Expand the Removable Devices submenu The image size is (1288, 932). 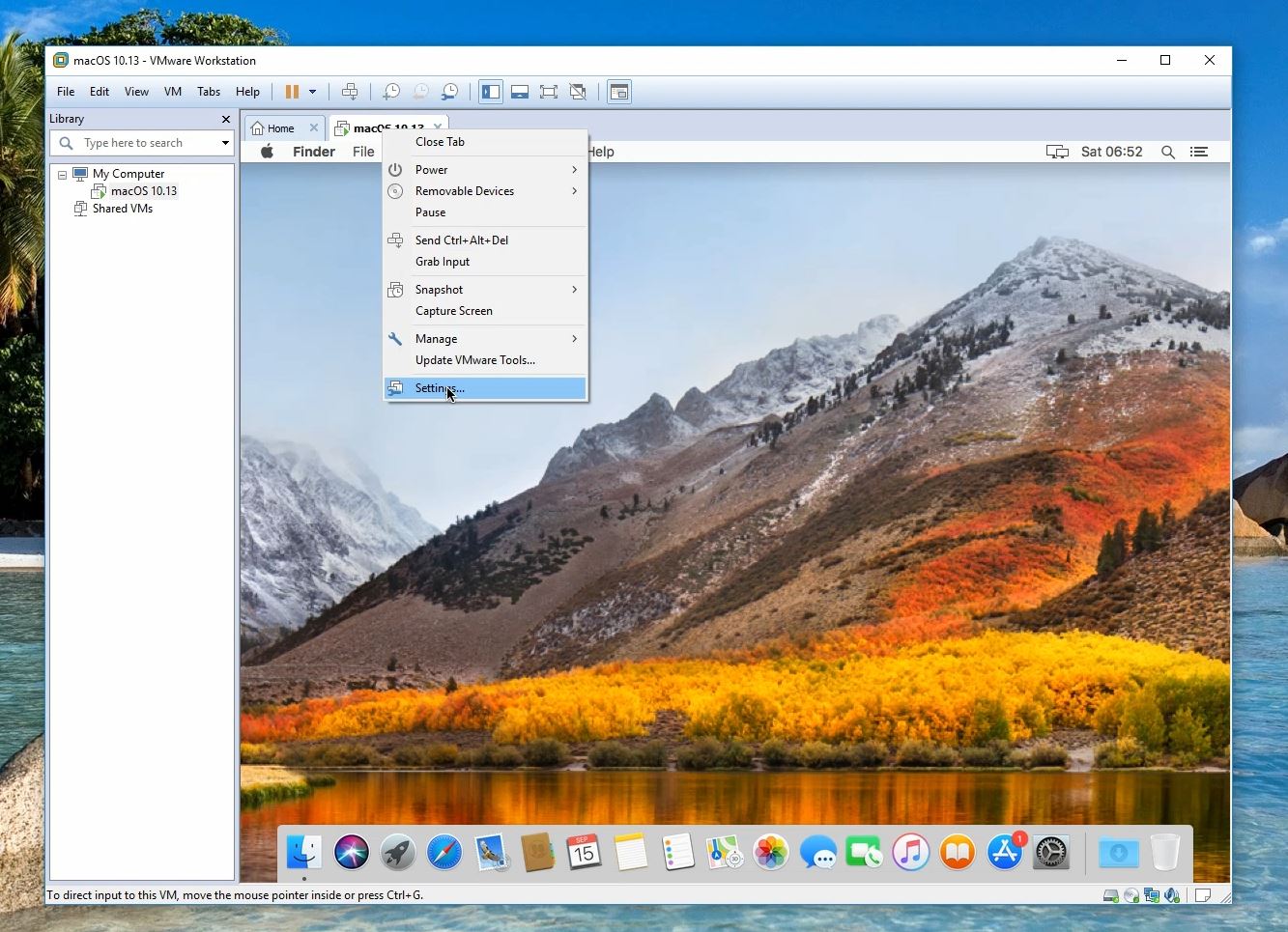pyautogui.click(x=485, y=191)
